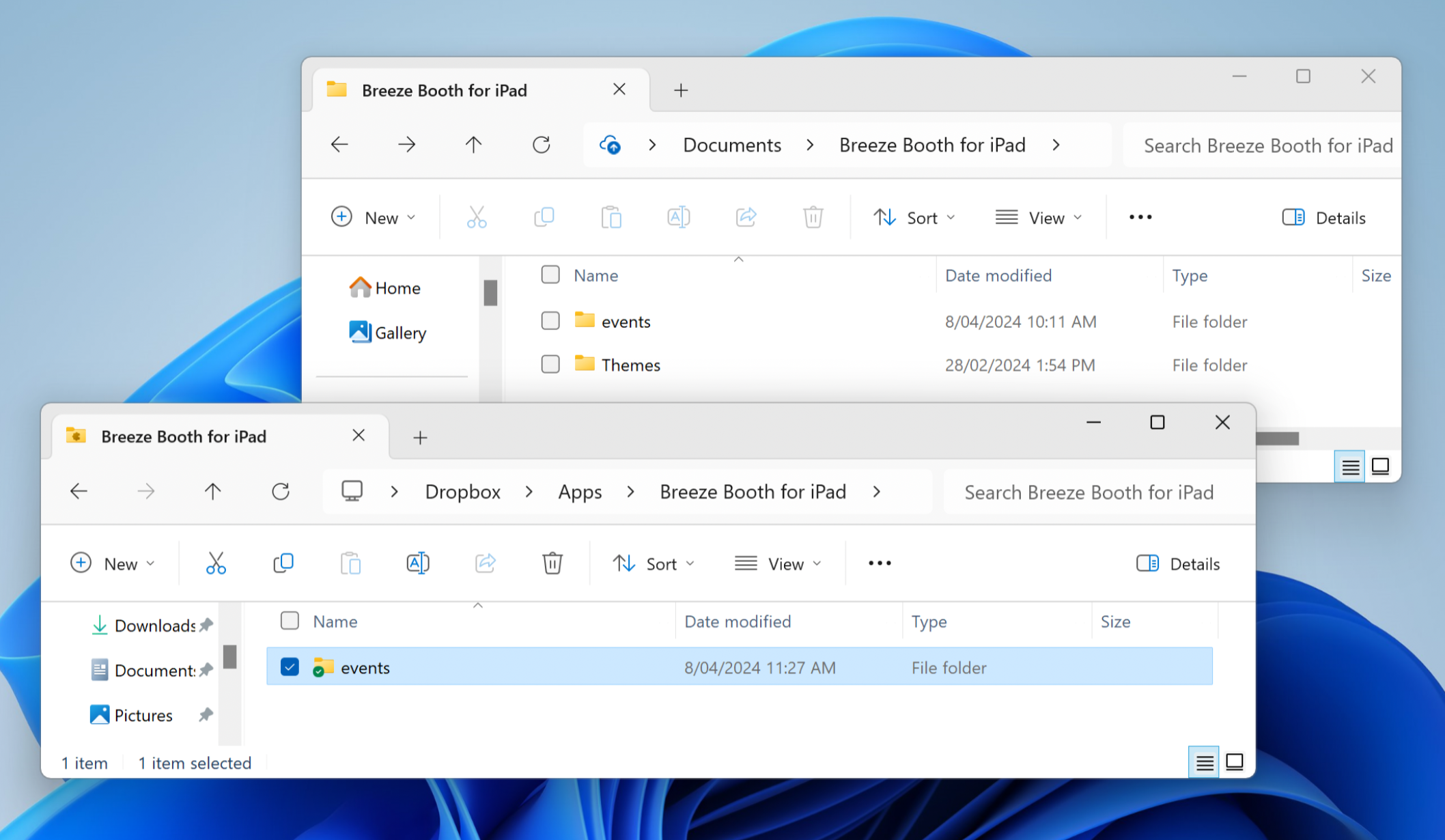This screenshot has height=840, width=1445.
Task: Switch to large thumbnails view in the Dropbox window status bar
Action: point(1234,762)
